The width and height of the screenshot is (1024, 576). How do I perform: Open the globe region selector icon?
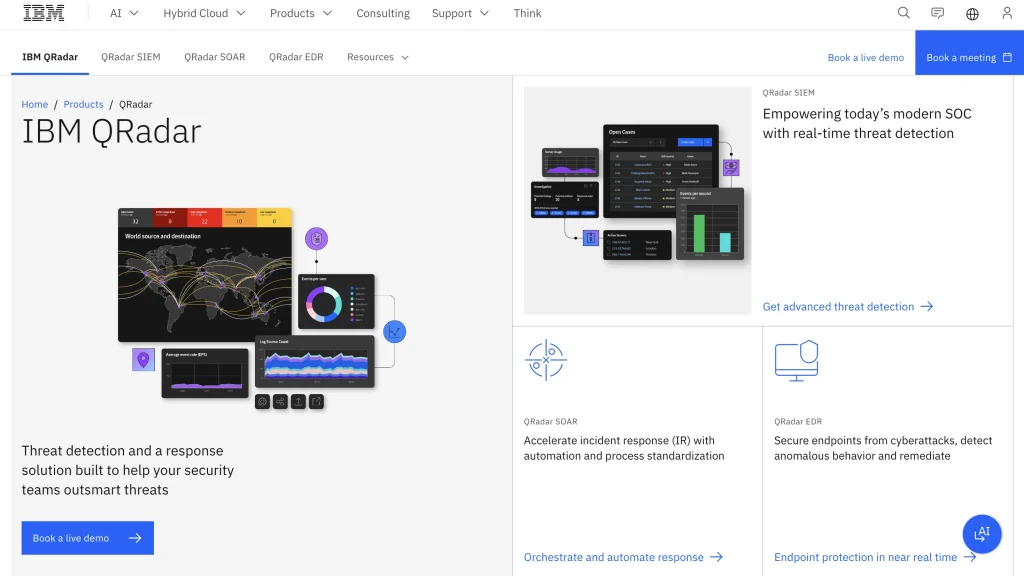pos(972,14)
